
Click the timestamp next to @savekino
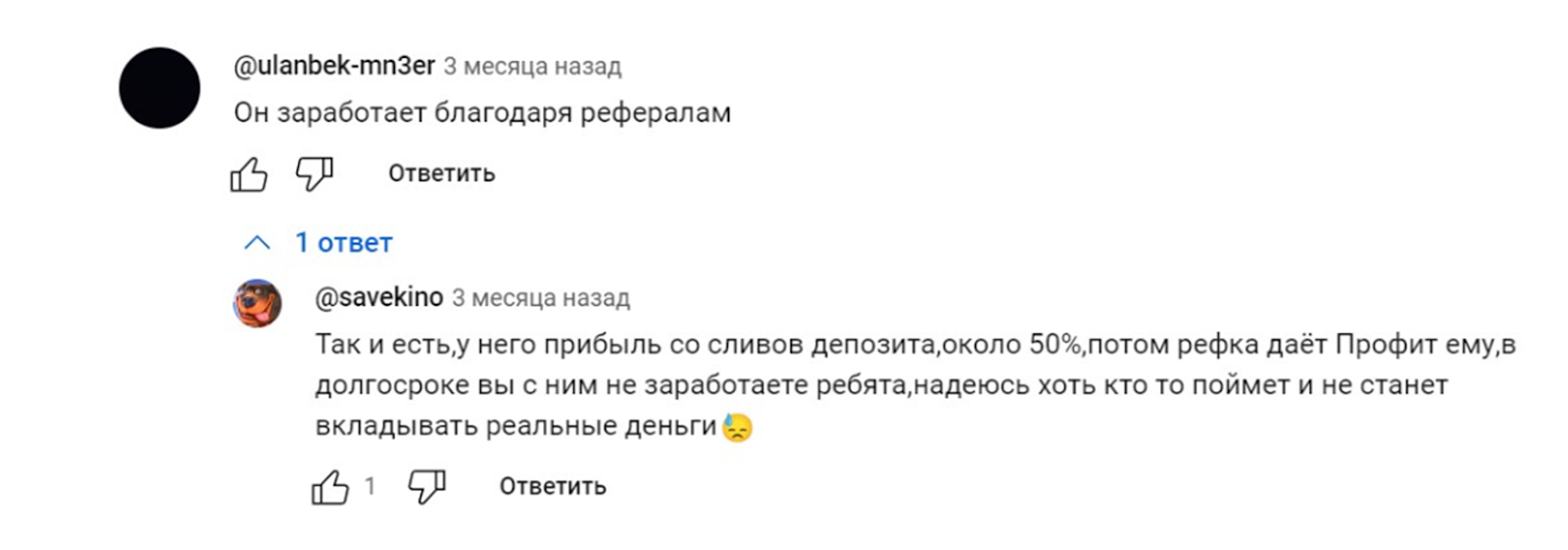click(541, 298)
